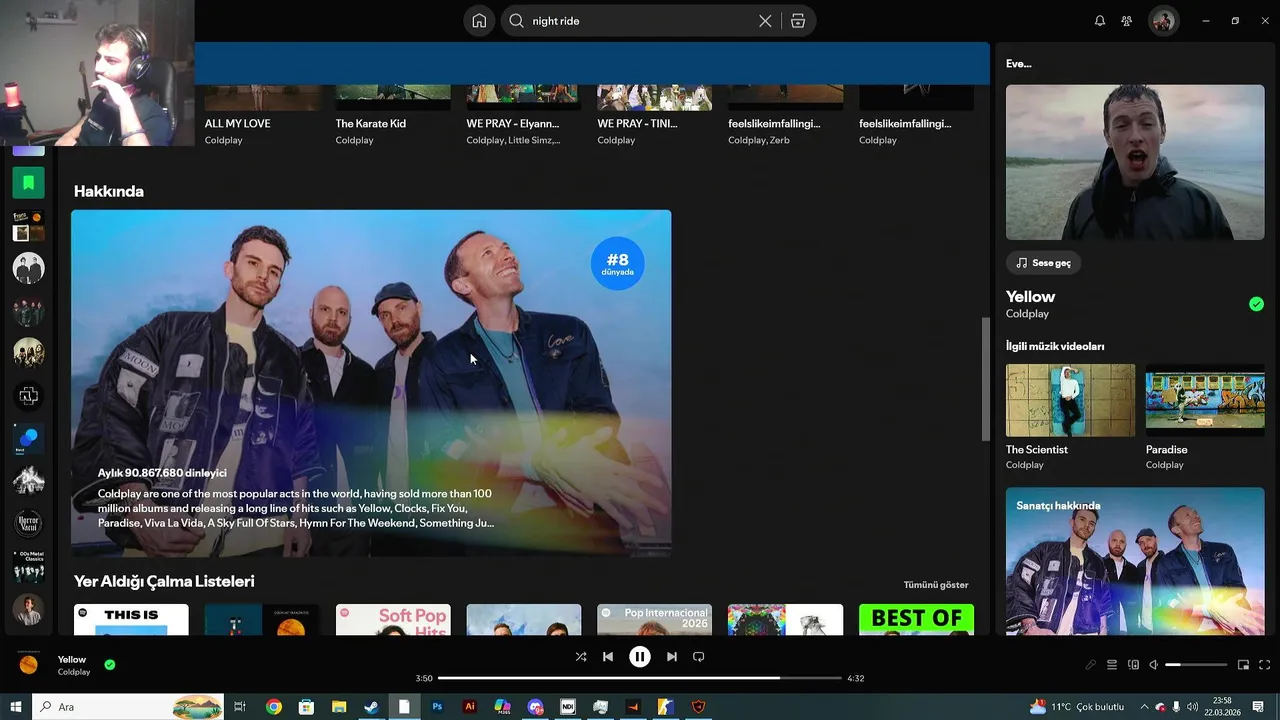Click the Yellow title in Now Playing panel
The width and height of the screenshot is (1280, 720).
click(1030, 297)
